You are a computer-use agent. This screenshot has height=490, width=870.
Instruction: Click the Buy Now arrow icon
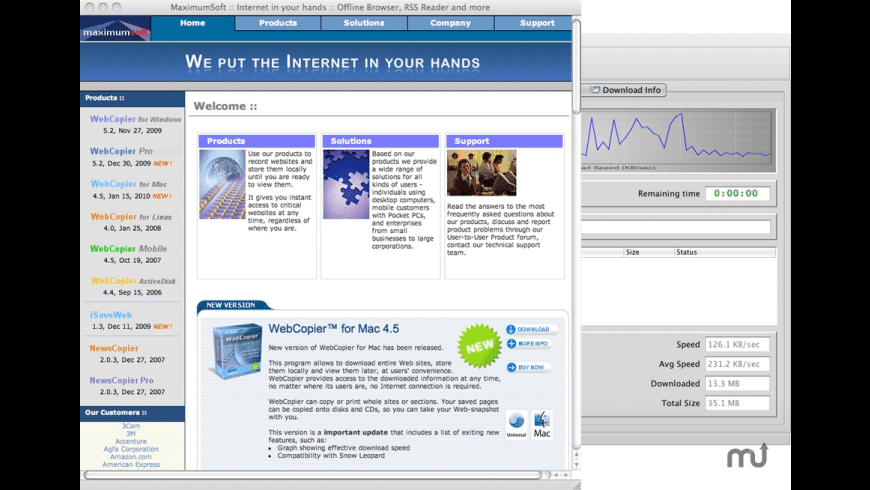511,367
